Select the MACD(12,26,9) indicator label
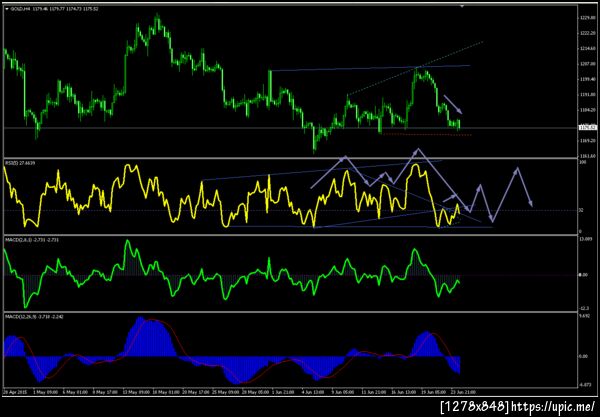This screenshot has width=600, height=417. [34, 316]
